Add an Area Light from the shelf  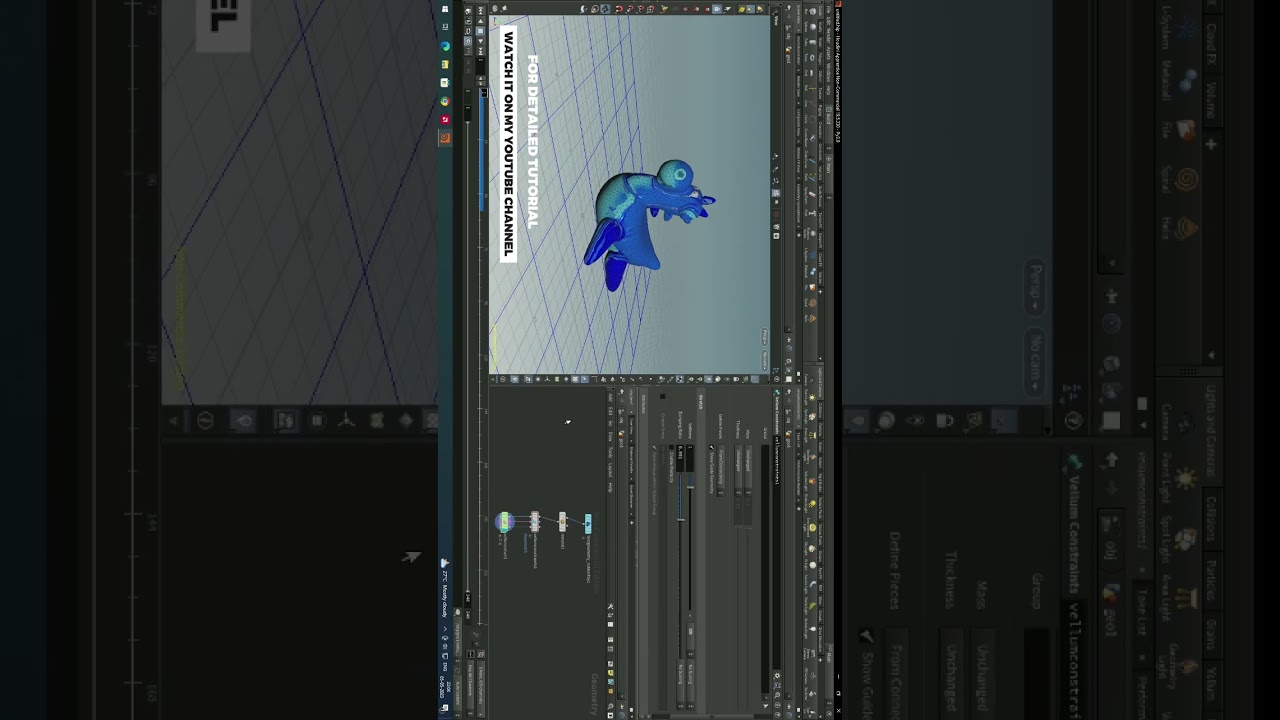point(812,435)
